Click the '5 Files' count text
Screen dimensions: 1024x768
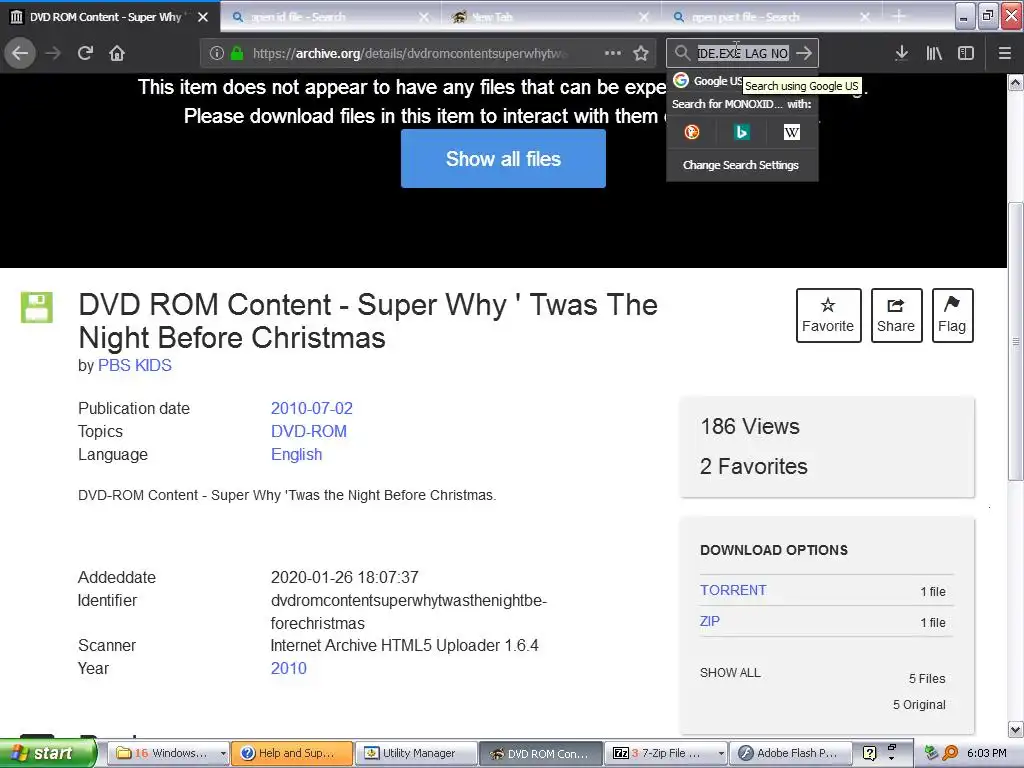[927, 679]
